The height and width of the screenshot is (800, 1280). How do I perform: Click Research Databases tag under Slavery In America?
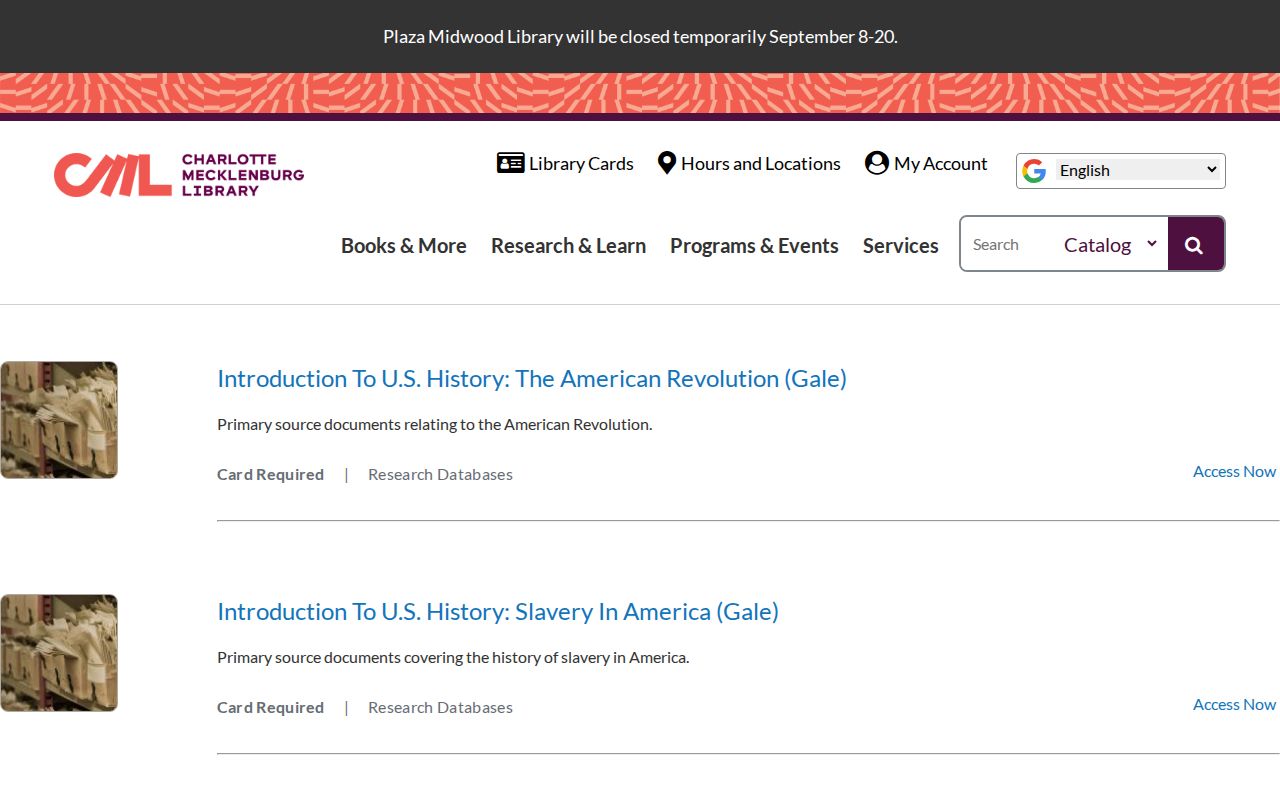(x=440, y=708)
